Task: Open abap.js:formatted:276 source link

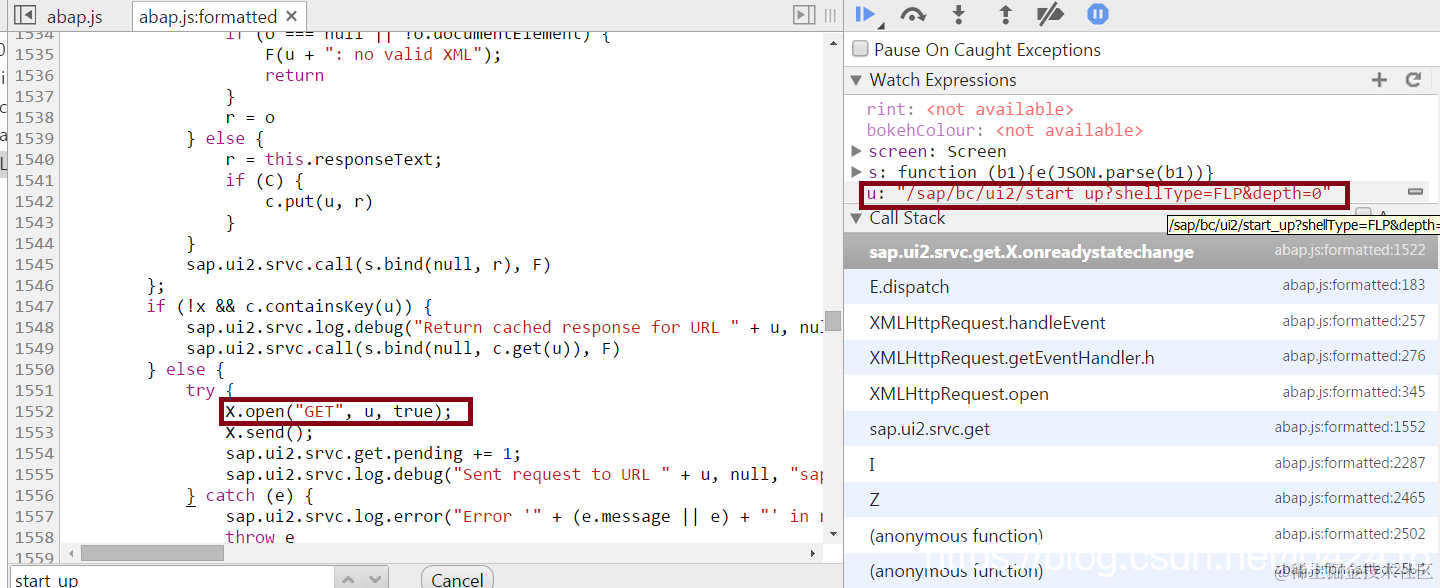Action: (x=1354, y=357)
